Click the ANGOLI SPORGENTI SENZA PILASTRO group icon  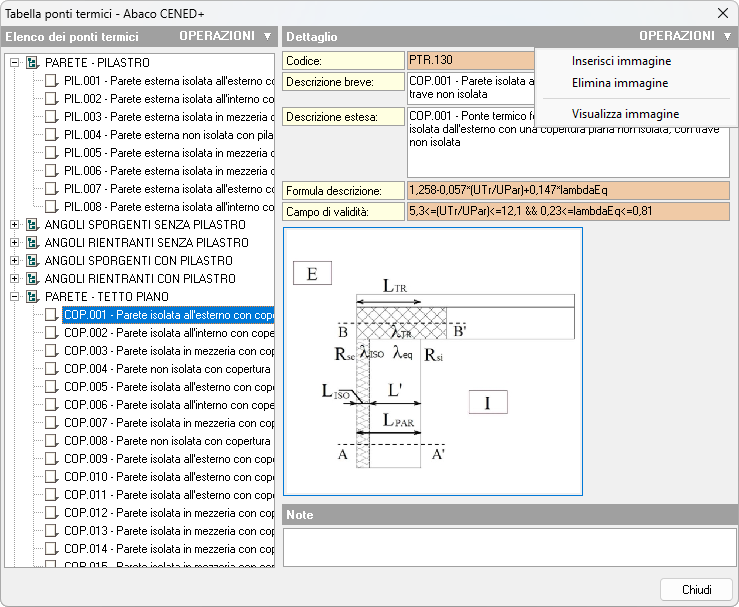[x=33, y=225]
